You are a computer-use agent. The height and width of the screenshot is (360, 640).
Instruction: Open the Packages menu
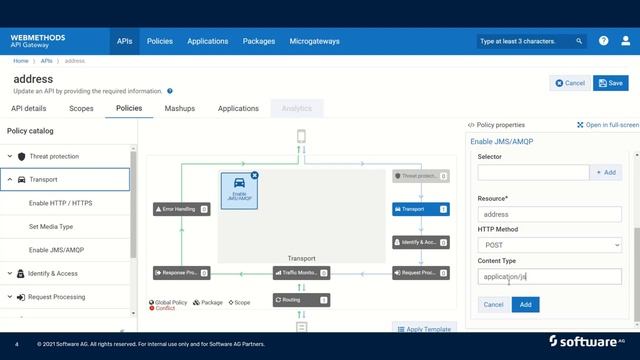tap(259, 41)
